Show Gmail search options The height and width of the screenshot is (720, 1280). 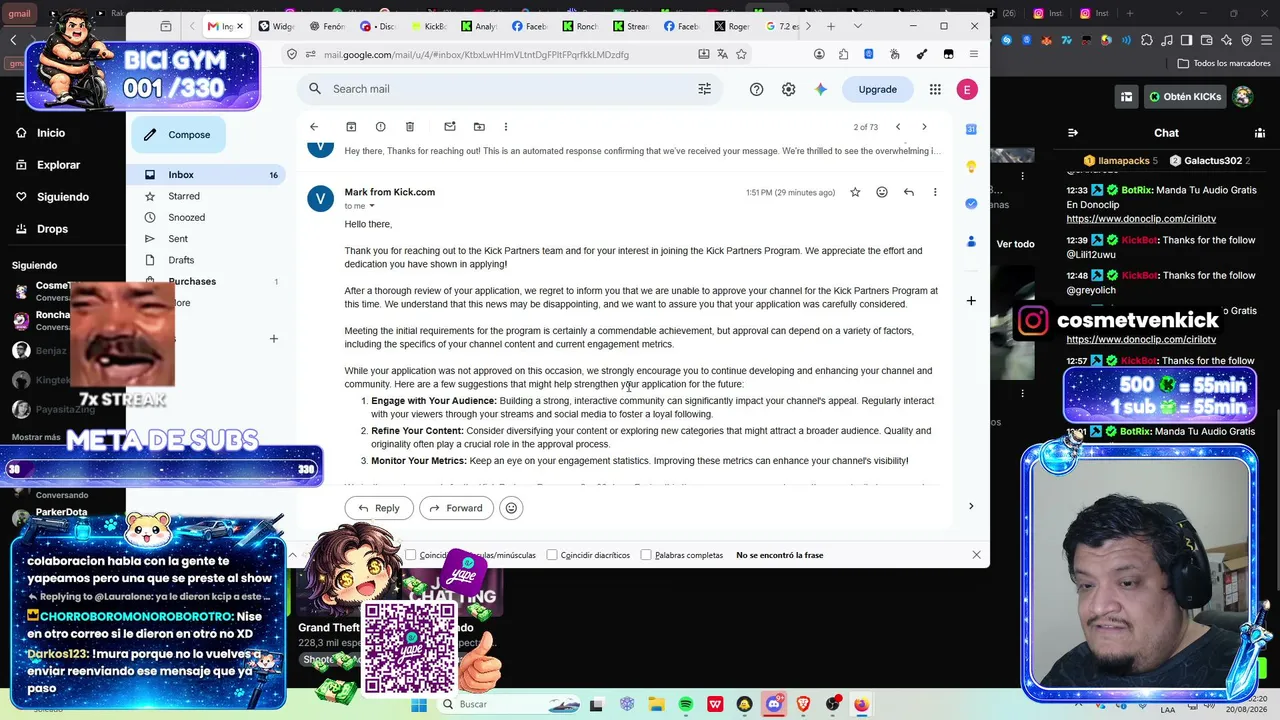click(705, 89)
